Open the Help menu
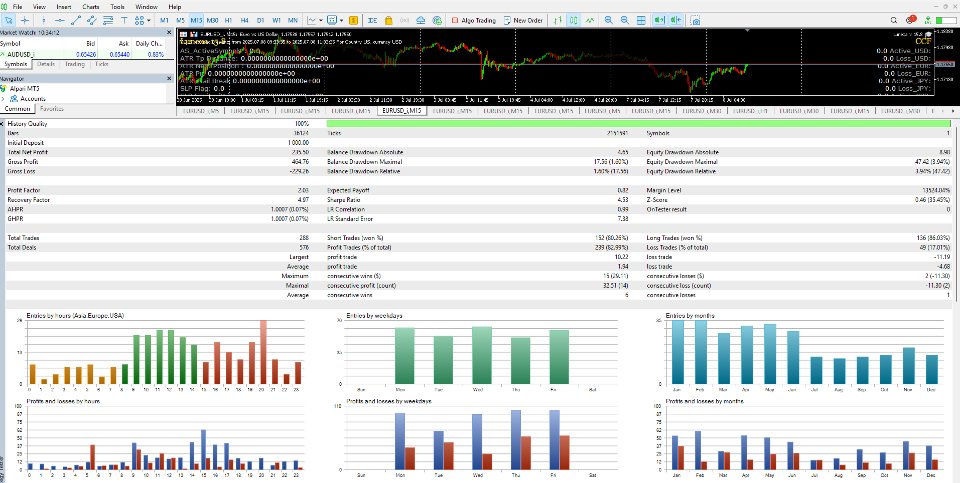The height and width of the screenshot is (483, 960). pos(174,7)
